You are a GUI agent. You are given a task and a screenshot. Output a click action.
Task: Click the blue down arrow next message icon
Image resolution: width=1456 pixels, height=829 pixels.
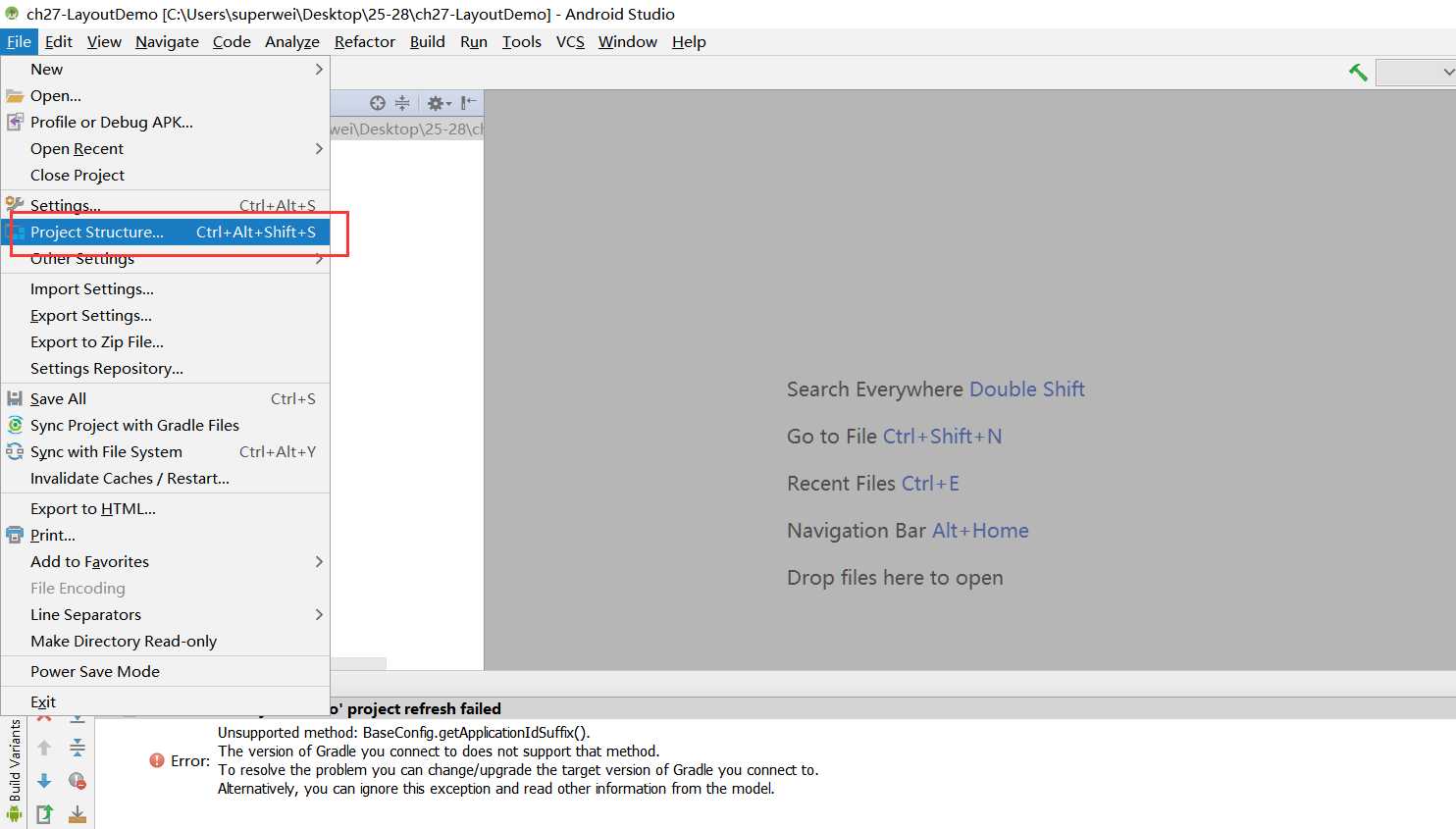(44, 781)
